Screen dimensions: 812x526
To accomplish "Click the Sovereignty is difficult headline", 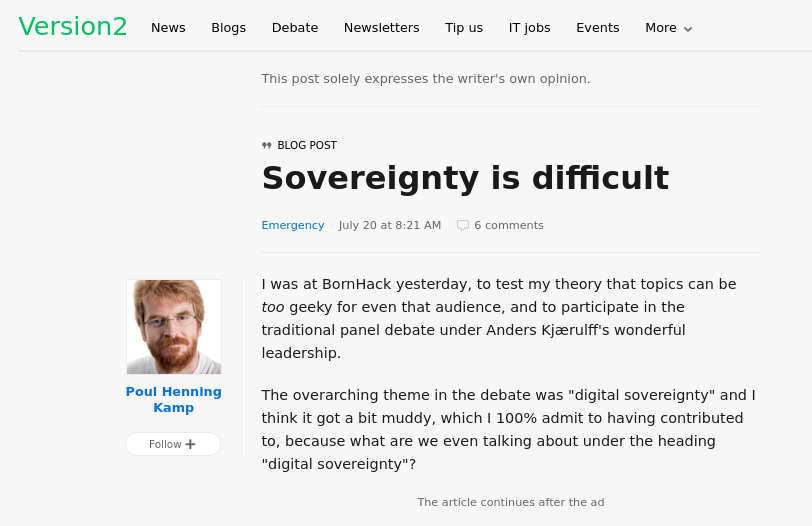I will [x=465, y=178].
